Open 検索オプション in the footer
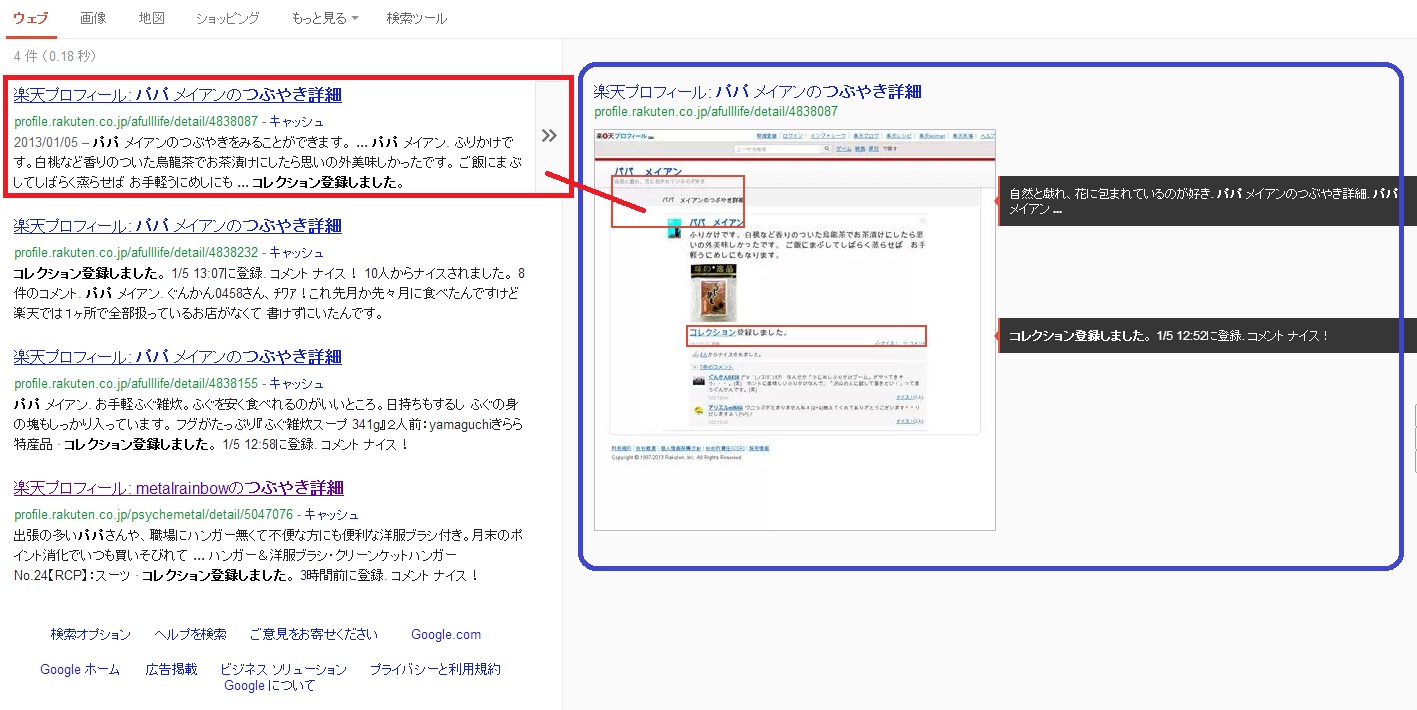The width and height of the screenshot is (1417, 710). (91, 635)
